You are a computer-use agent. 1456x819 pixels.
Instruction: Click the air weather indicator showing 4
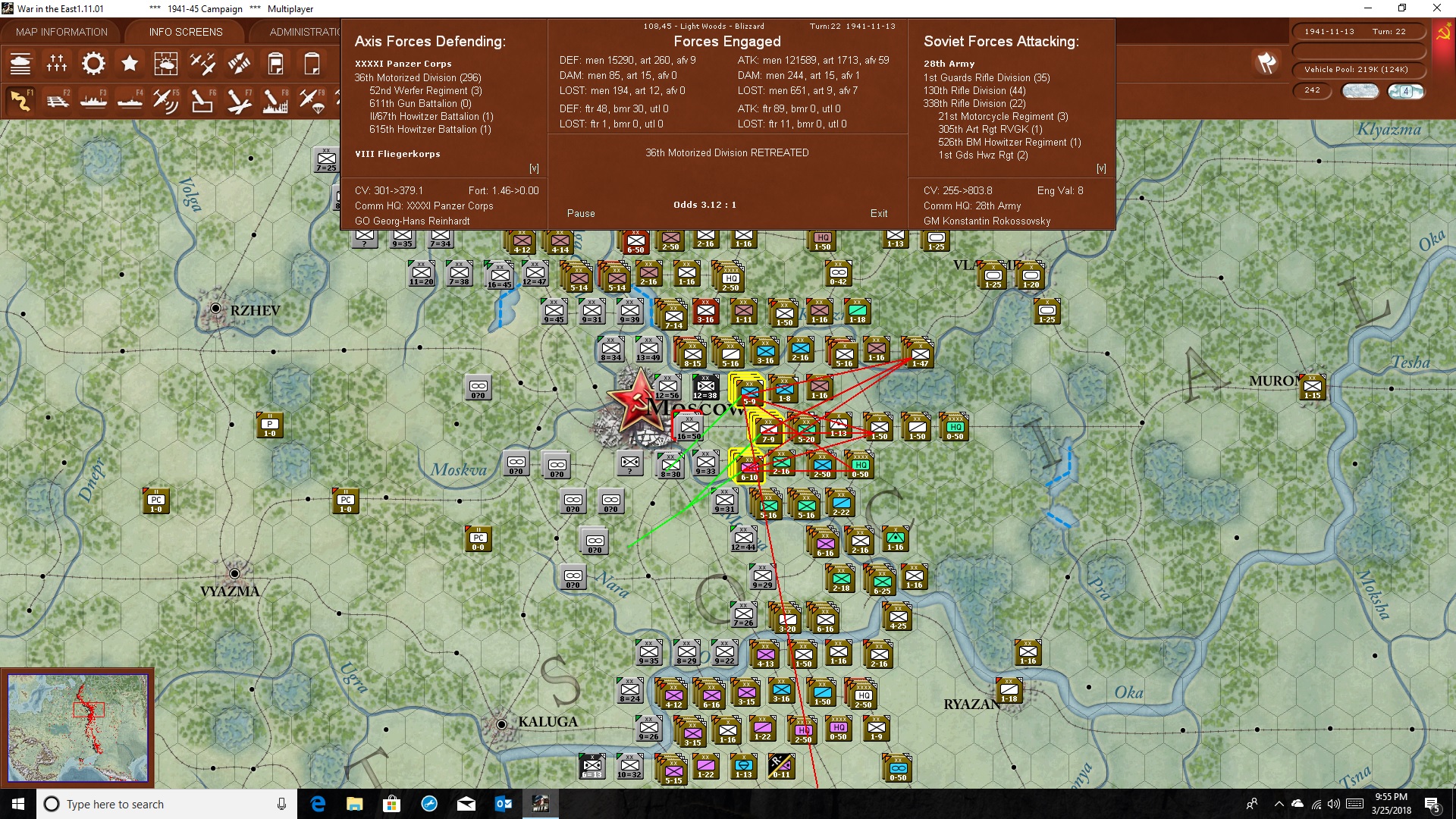pyautogui.click(x=1406, y=91)
